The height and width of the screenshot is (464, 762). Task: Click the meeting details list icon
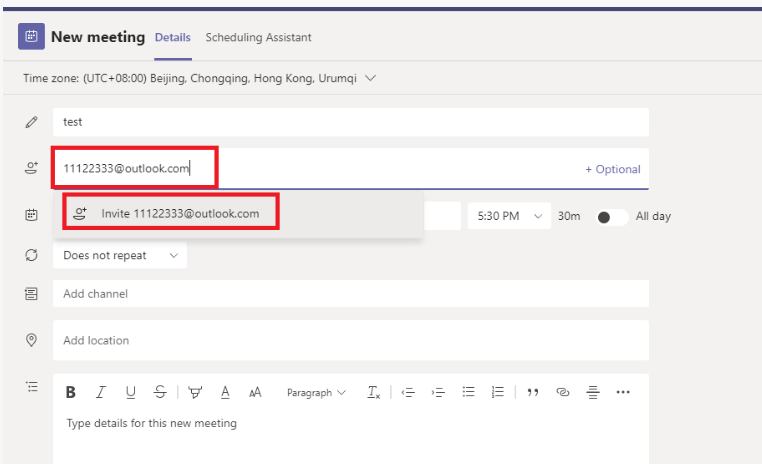tap(32, 387)
